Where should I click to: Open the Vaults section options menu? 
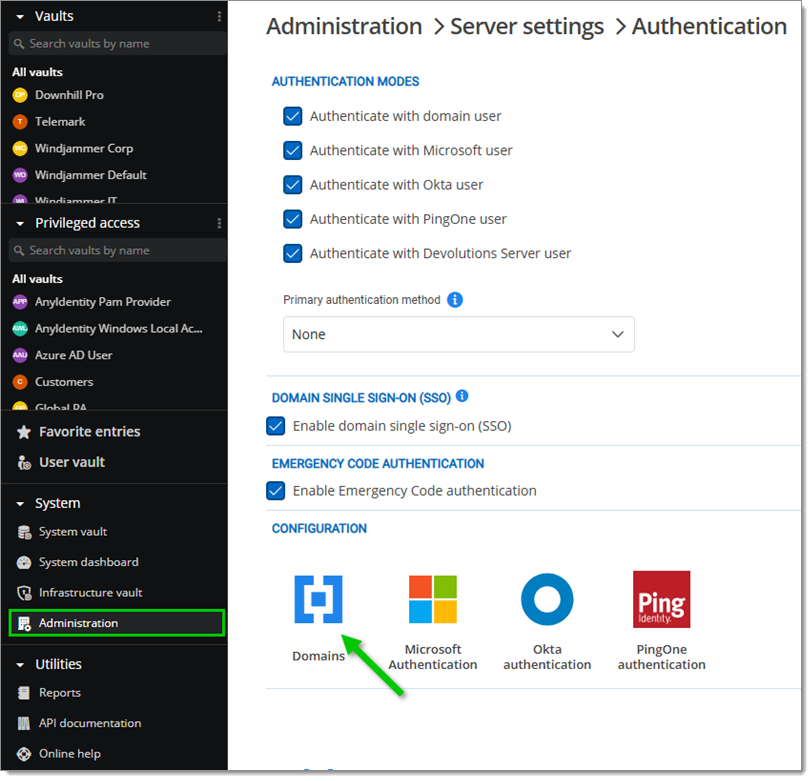(x=219, y=17)
